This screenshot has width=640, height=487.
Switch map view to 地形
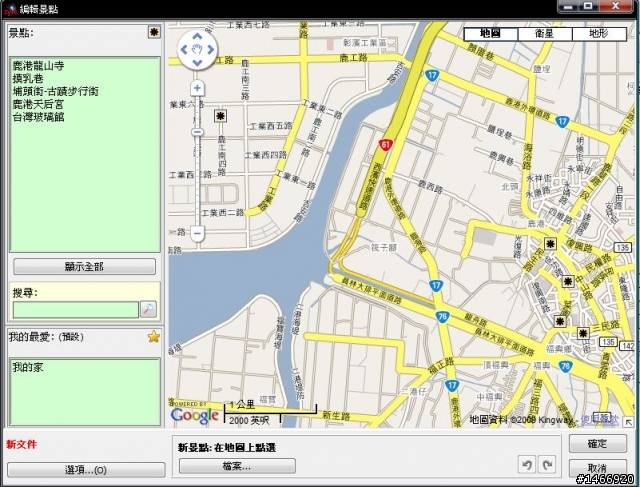click(x=599, y=34)
